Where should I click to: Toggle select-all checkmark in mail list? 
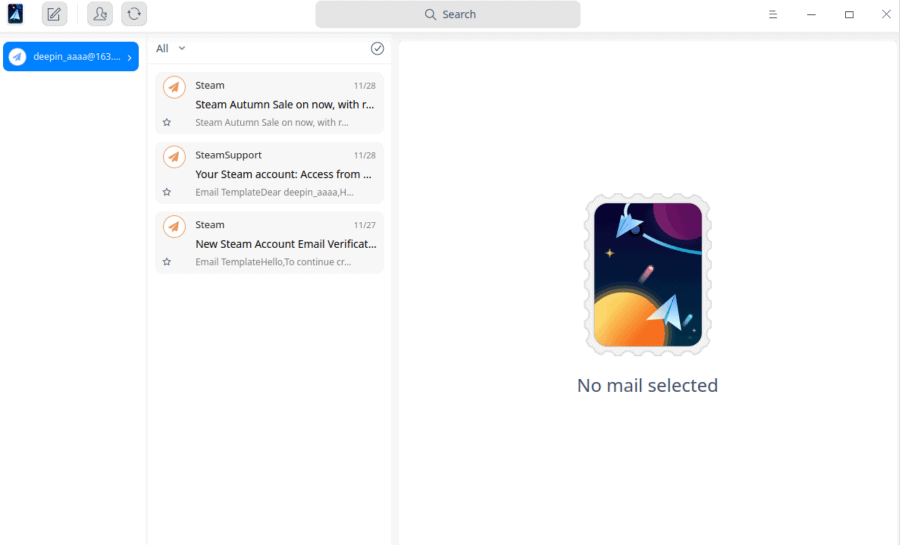(x=377, y=48)
